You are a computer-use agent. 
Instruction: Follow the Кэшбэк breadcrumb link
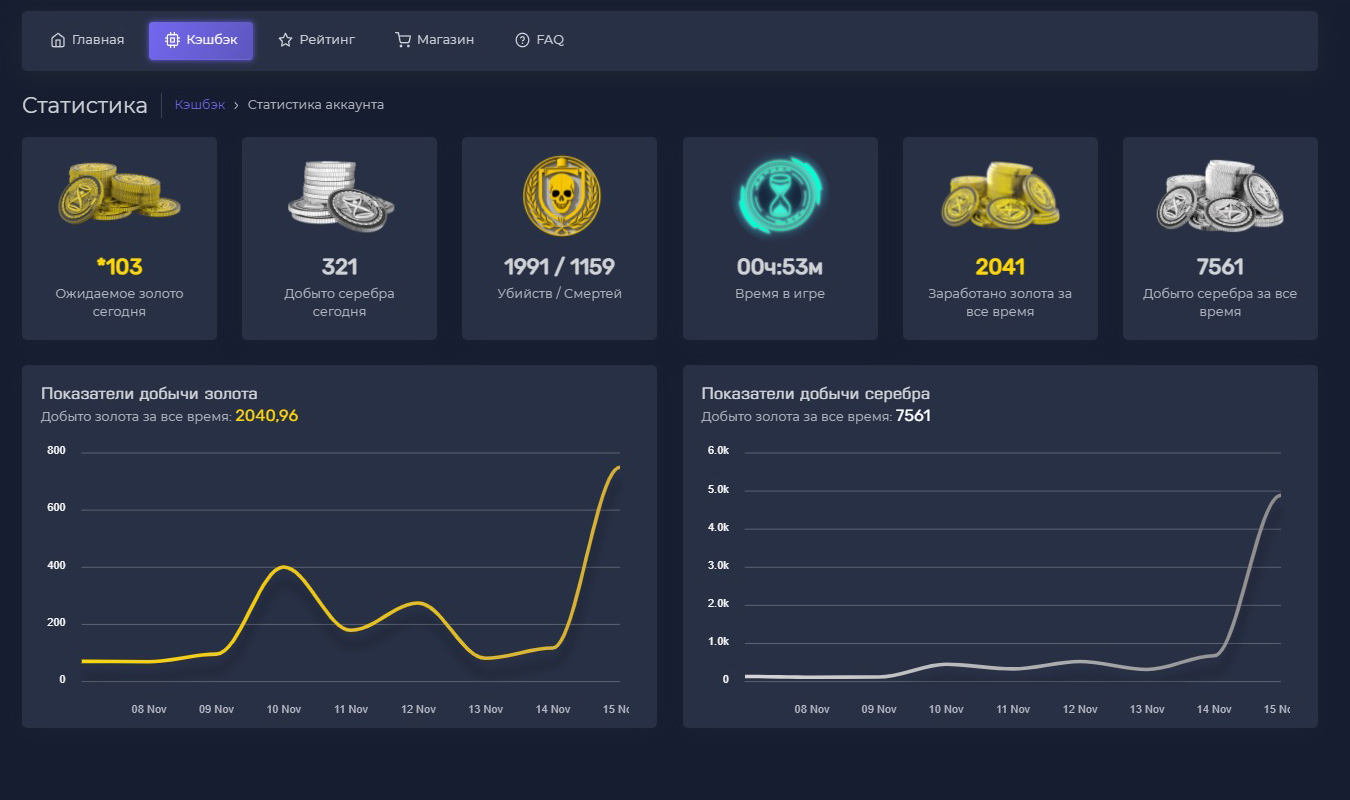coord(200,105)
